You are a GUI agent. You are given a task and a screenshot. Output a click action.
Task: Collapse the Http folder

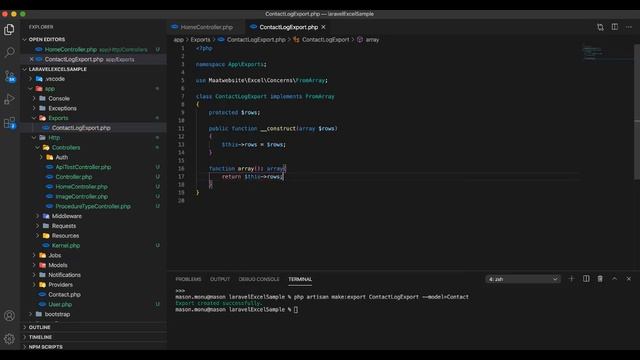click(93, 138)
